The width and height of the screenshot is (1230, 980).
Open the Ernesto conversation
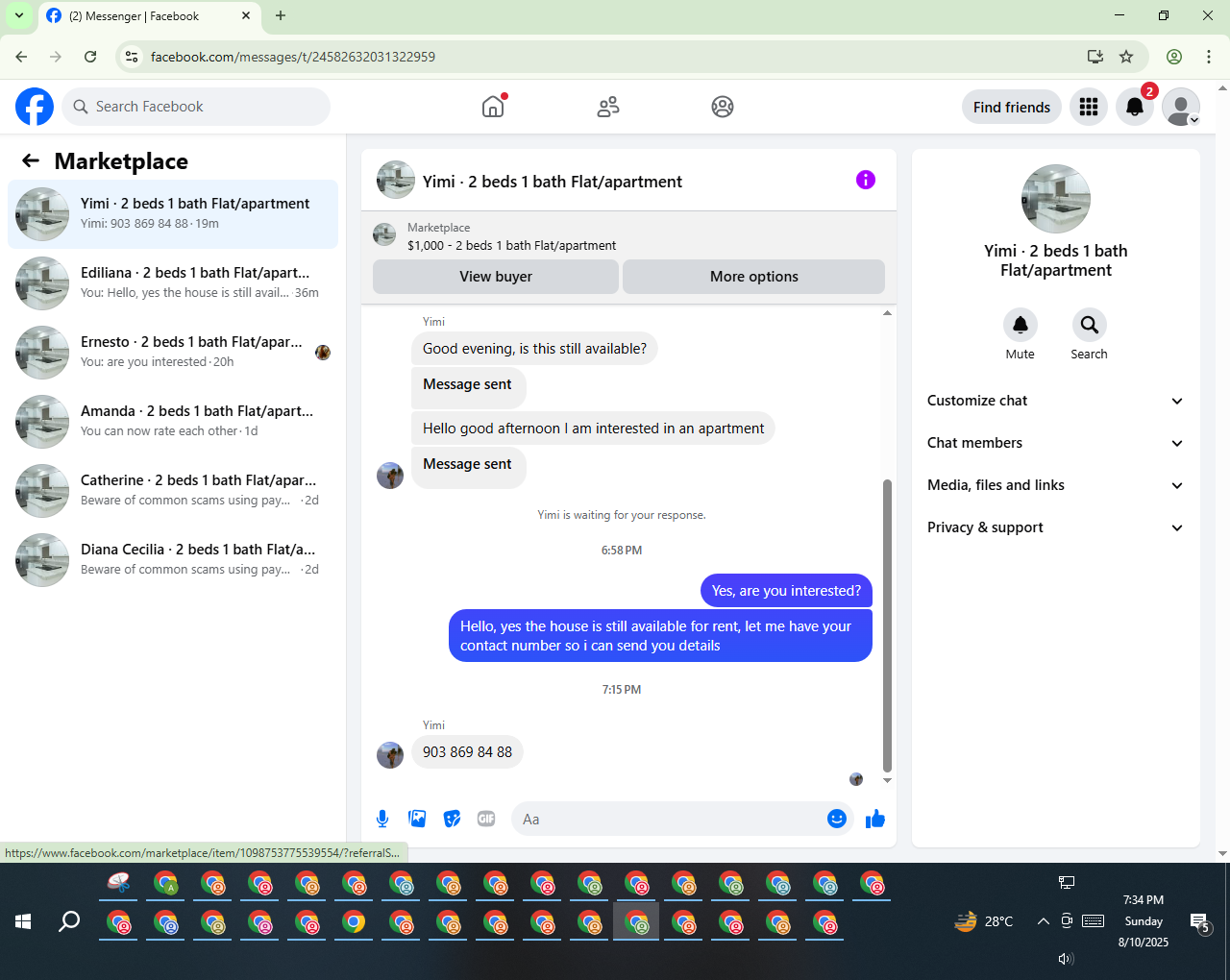point(173,353)
